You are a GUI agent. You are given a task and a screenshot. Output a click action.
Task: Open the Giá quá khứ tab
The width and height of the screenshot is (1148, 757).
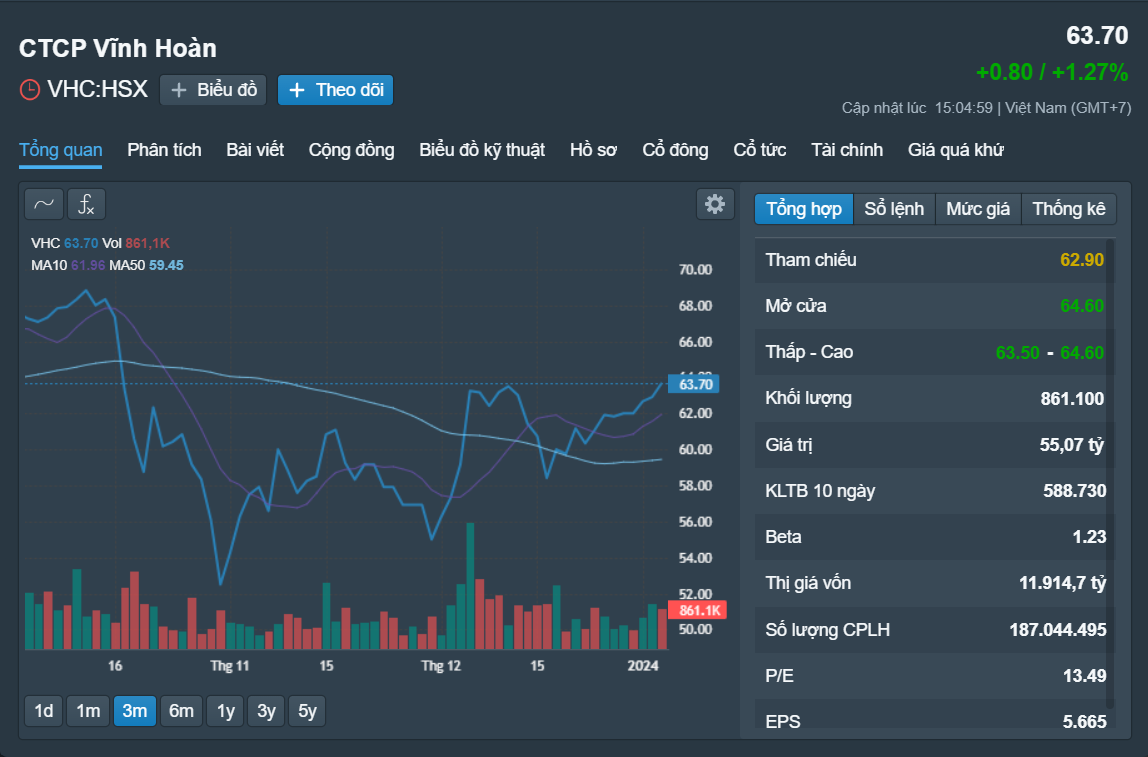tap(955, 150)
